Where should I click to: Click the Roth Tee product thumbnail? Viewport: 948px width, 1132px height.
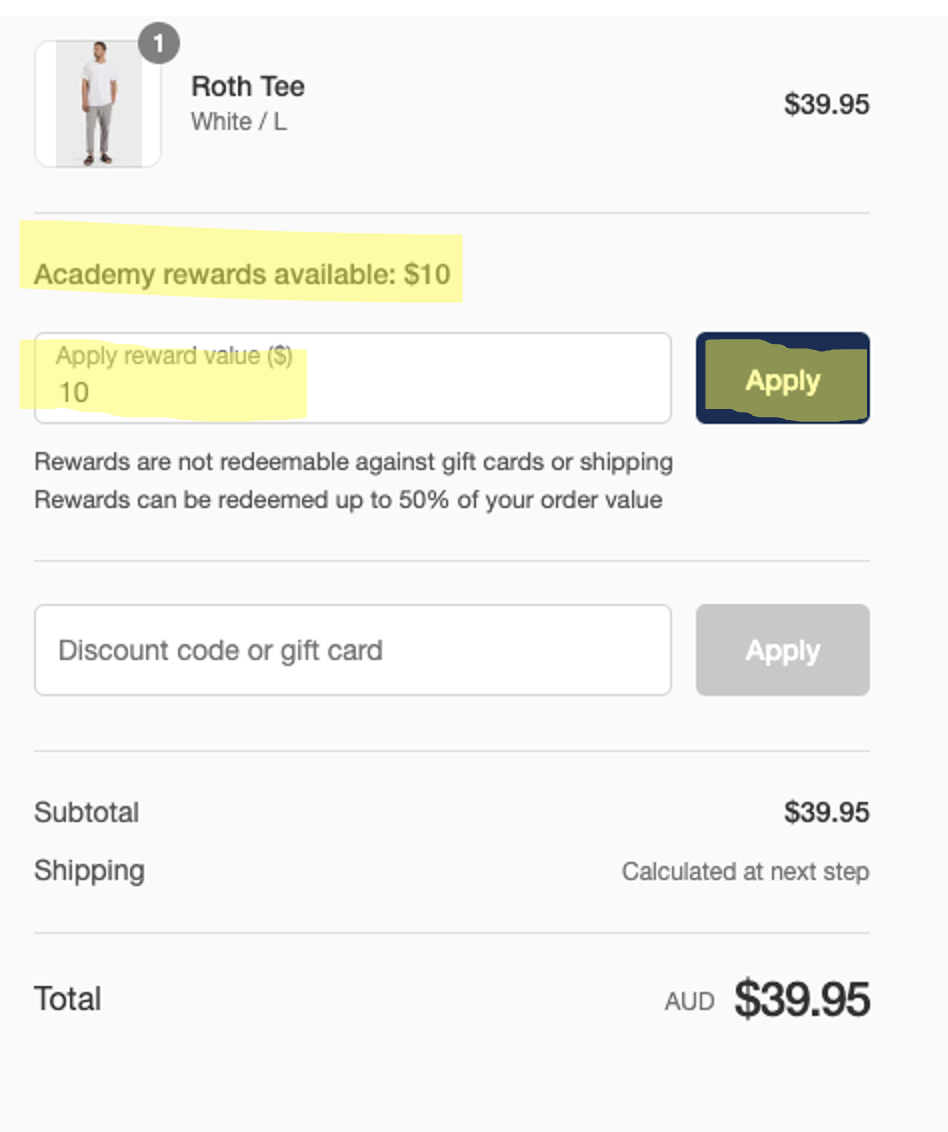point(97,104)
